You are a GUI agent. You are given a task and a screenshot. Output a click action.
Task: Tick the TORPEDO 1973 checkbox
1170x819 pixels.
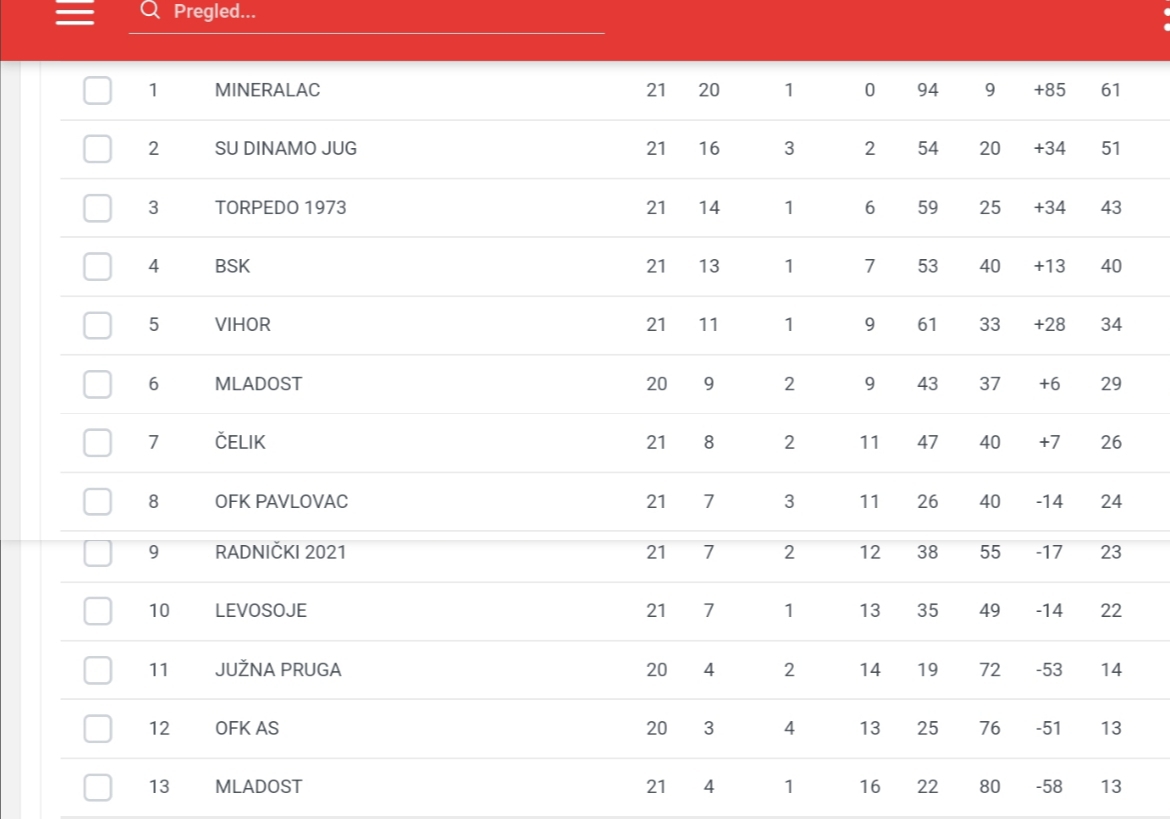[98, 207]
